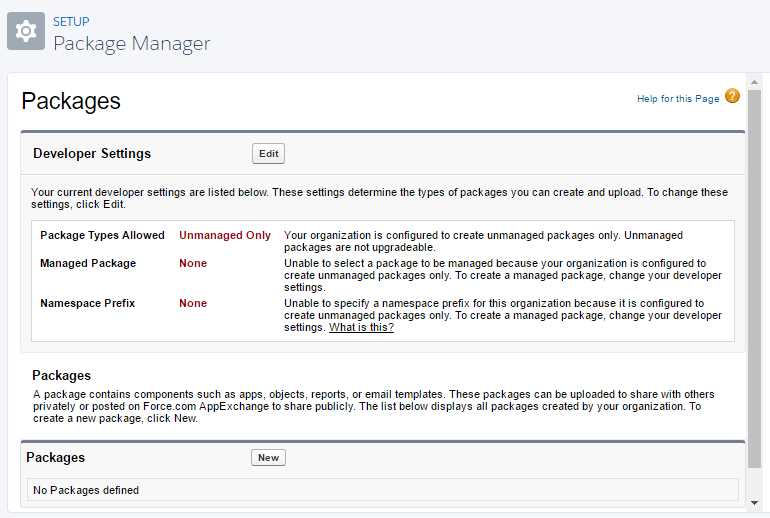Viewport: 770px width, 518px height.
Task: Select the 'Unmanaged Only' value
Action: click(x=224, y=235)
